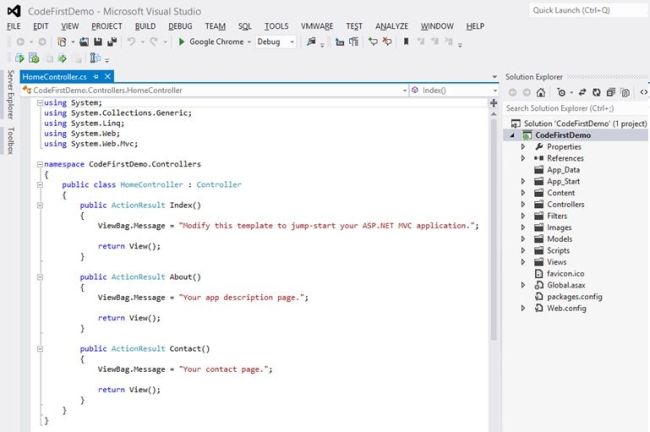
Task: Expand the Controllers folder arrow
Action: point(523,204)
